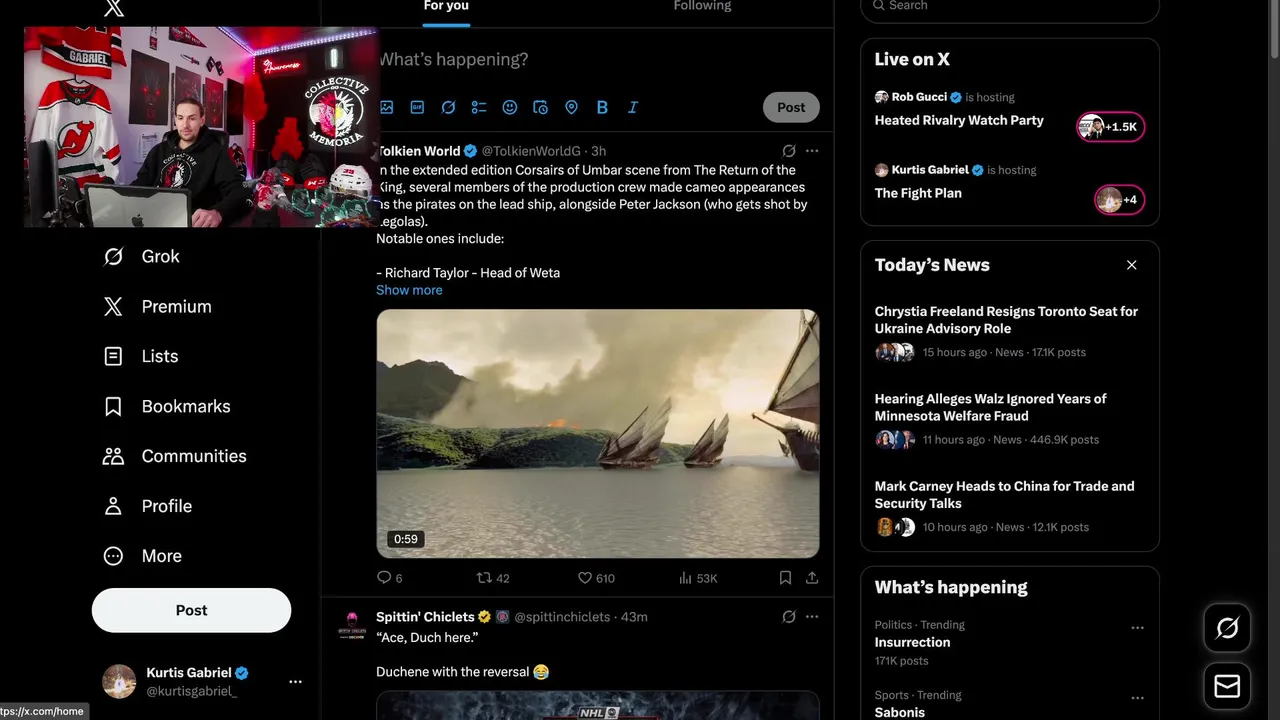This screenshot has height=720, width=1280.
Task: Play the Corsairs of Umbar video
Action: coord(598,433)
